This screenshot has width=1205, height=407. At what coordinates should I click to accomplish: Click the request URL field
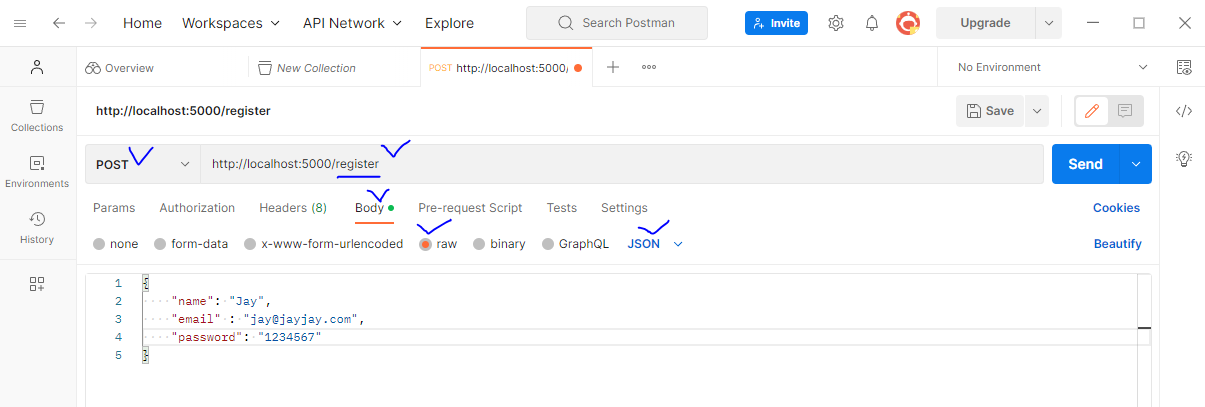(622, 164)
